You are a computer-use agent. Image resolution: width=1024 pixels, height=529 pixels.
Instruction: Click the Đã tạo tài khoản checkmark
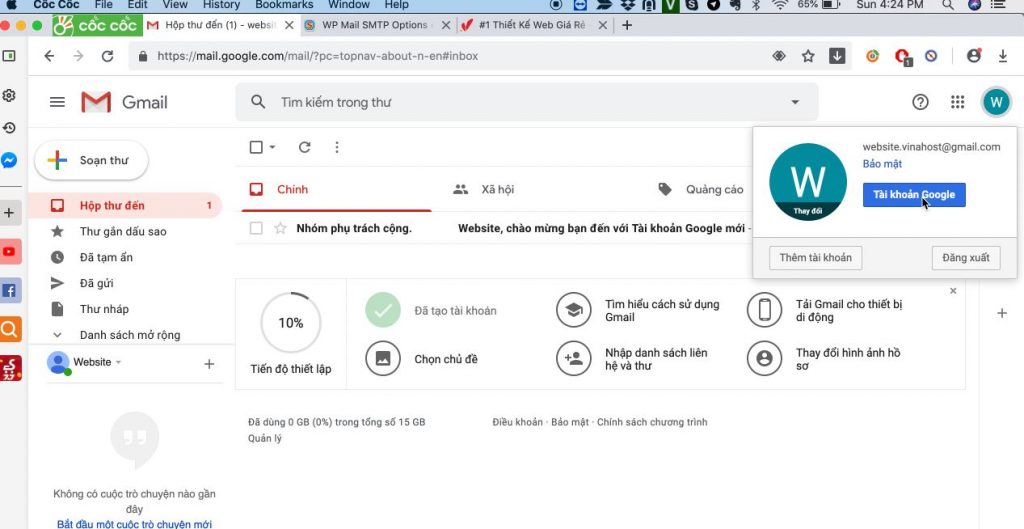[x=382, y=311]
